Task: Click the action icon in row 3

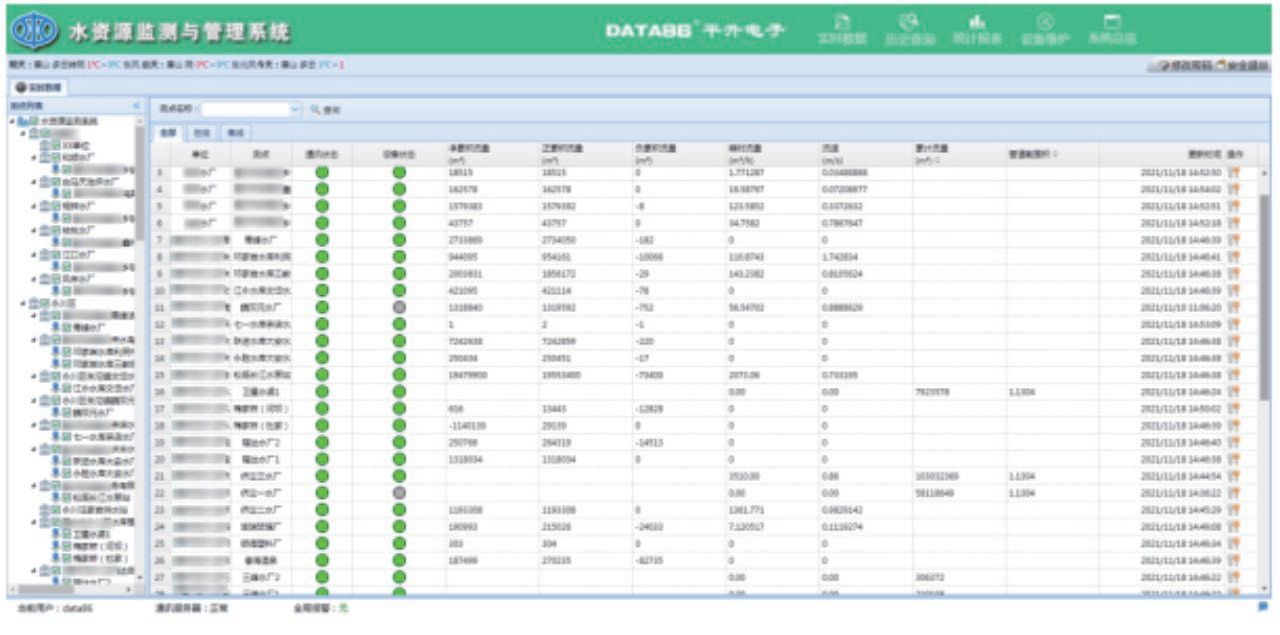Action: pyautogui.click(x=1234, y=206)
